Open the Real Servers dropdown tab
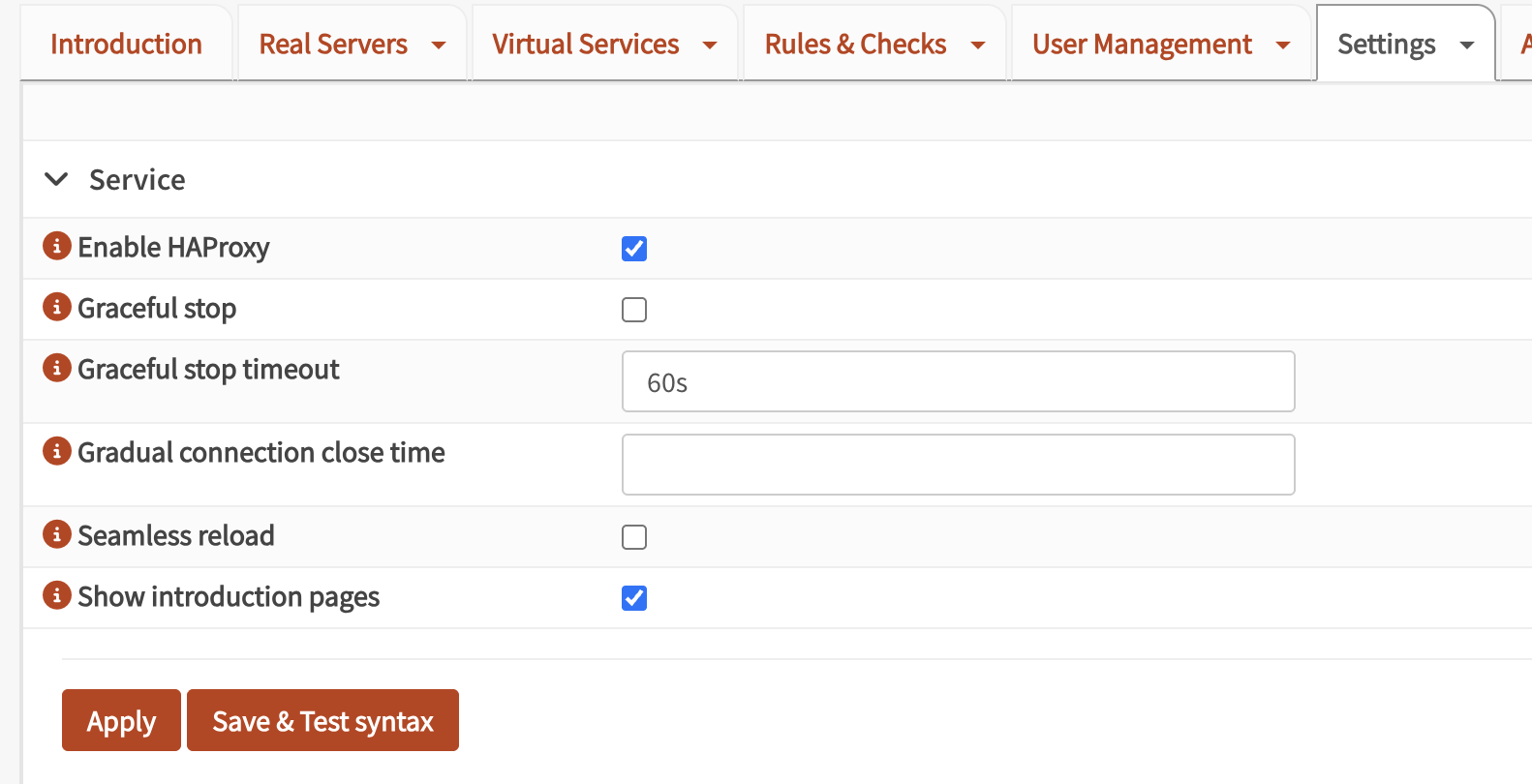Image resolution: width=1532 pixels, height=784 pixels. pos(352,45)
